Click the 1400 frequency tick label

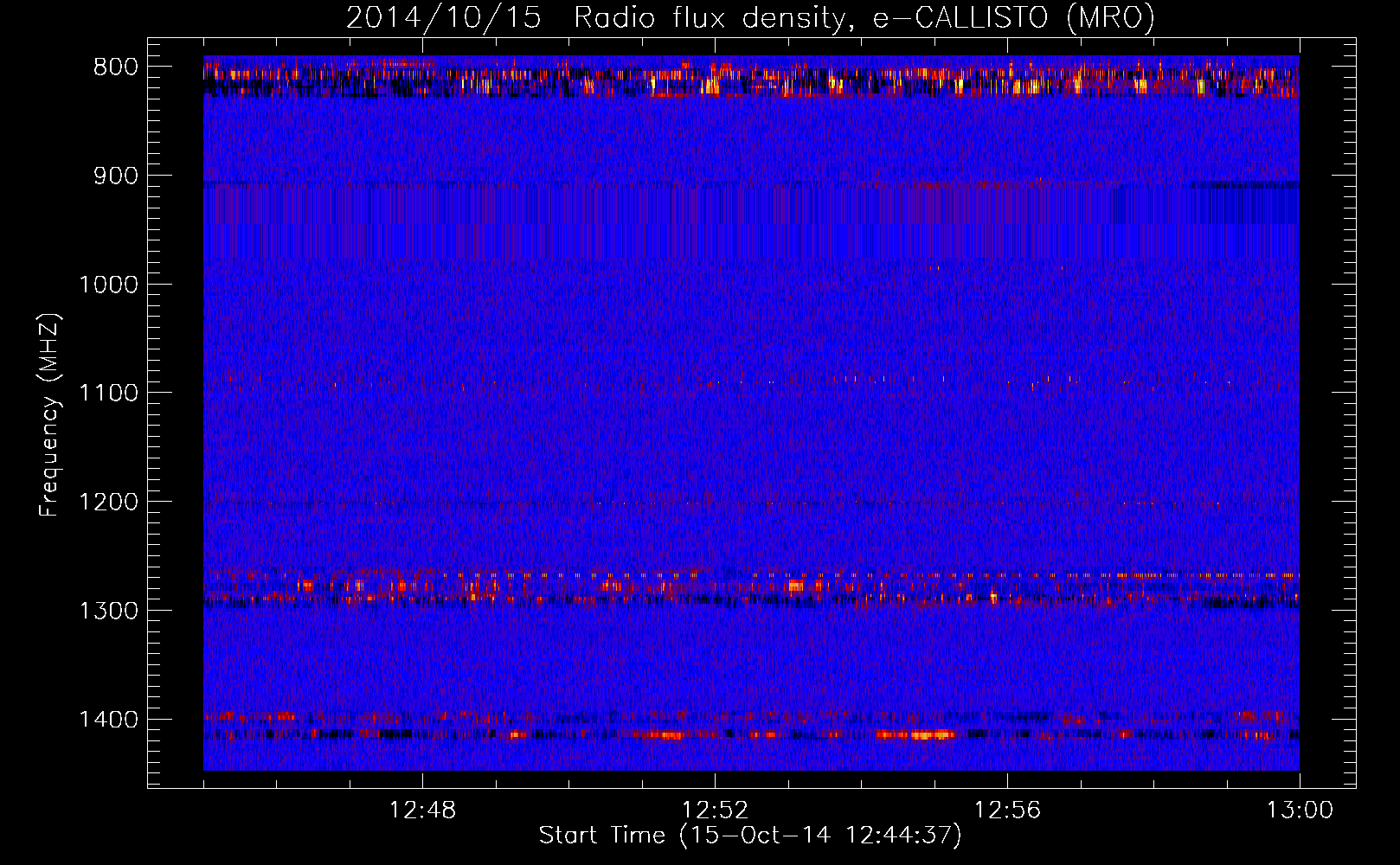coord(108,720)
